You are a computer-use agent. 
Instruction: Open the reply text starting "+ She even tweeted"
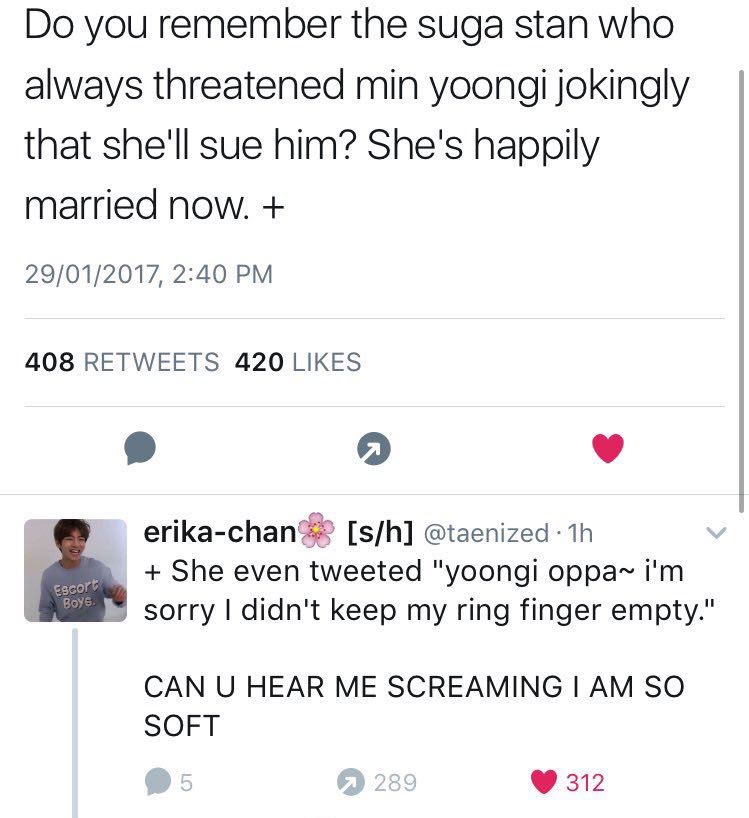click(430, 591)
